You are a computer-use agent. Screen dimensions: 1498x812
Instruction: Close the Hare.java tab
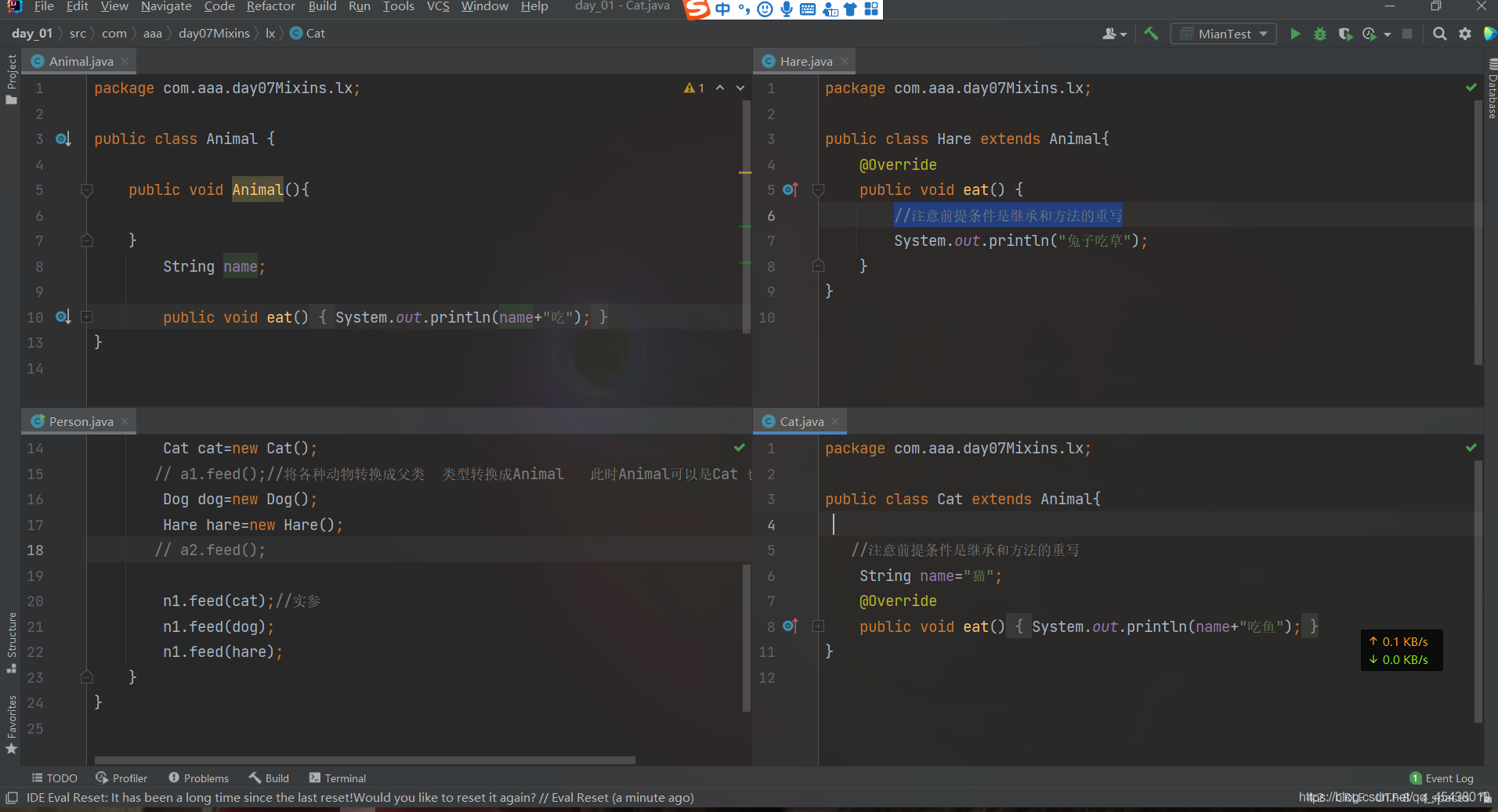[x=845, y=61]
